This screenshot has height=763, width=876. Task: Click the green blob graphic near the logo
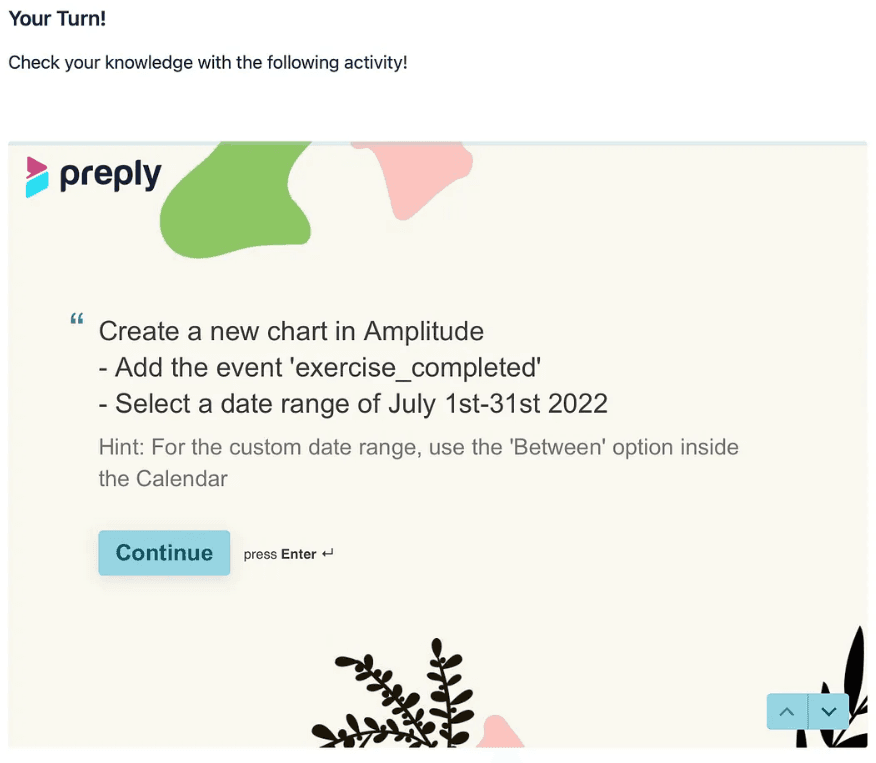[235, 195]
